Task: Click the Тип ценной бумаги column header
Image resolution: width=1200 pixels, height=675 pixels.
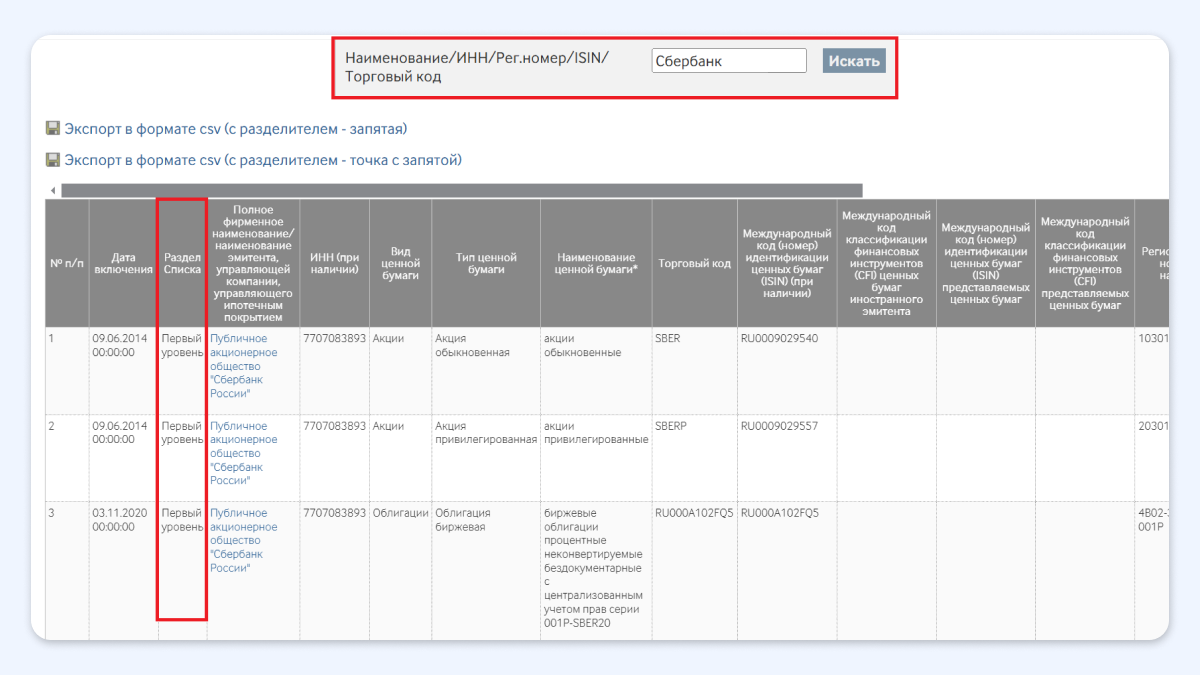Action: point(486,264)
